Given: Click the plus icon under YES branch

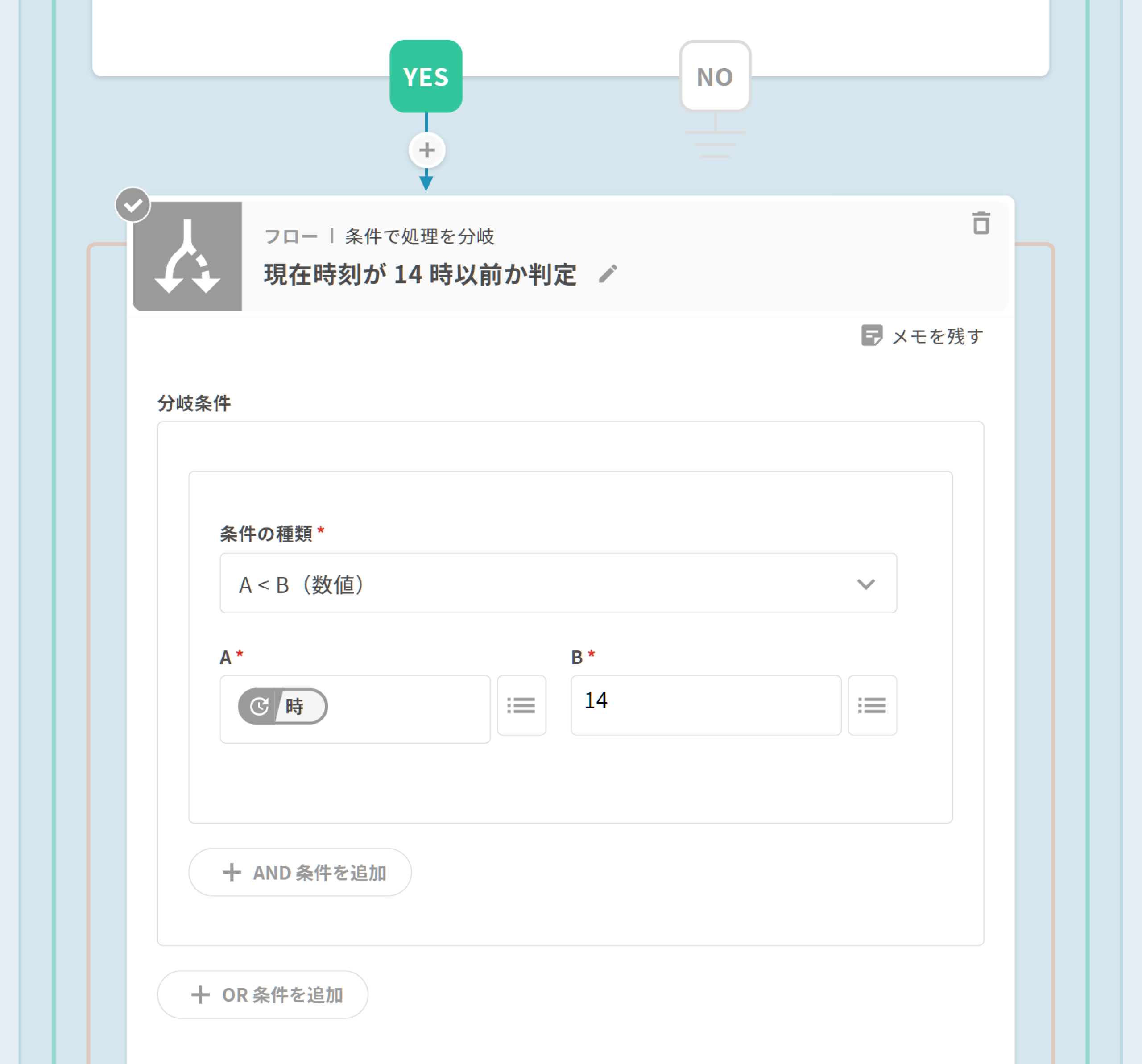Looking at the screenshot, I should point(426,150).
